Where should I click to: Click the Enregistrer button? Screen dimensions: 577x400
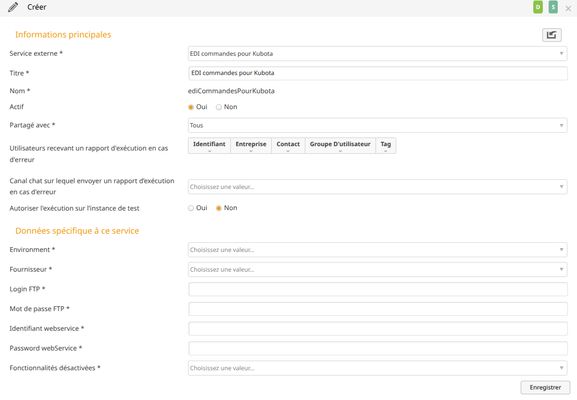tap(545, 387)
